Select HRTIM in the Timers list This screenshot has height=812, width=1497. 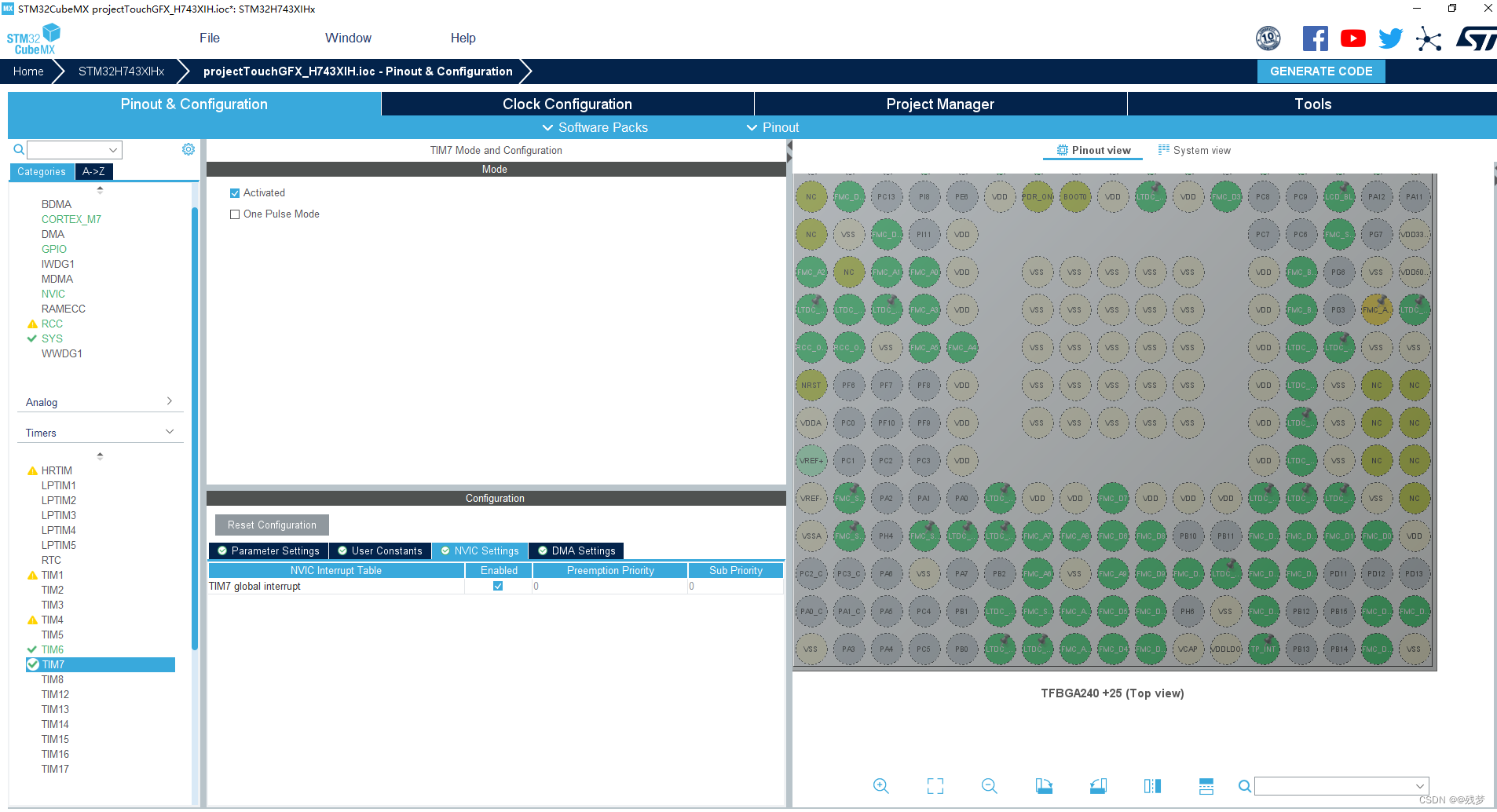(57, 470)
